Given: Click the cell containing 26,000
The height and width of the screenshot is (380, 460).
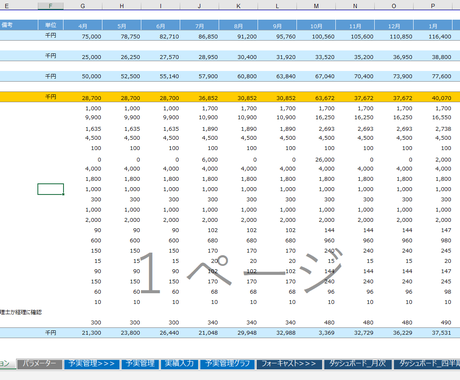Looking at the screenshot, I should pos(316,159).
